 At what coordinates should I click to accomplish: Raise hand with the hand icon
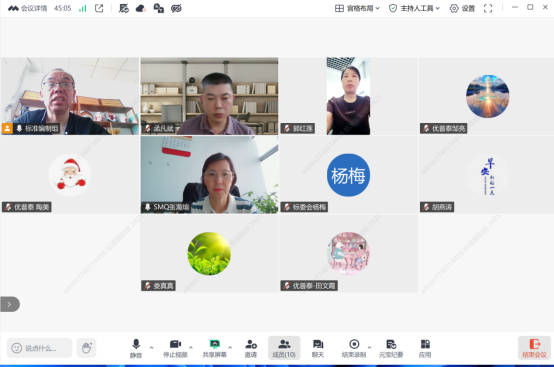(x=87, y=348)
